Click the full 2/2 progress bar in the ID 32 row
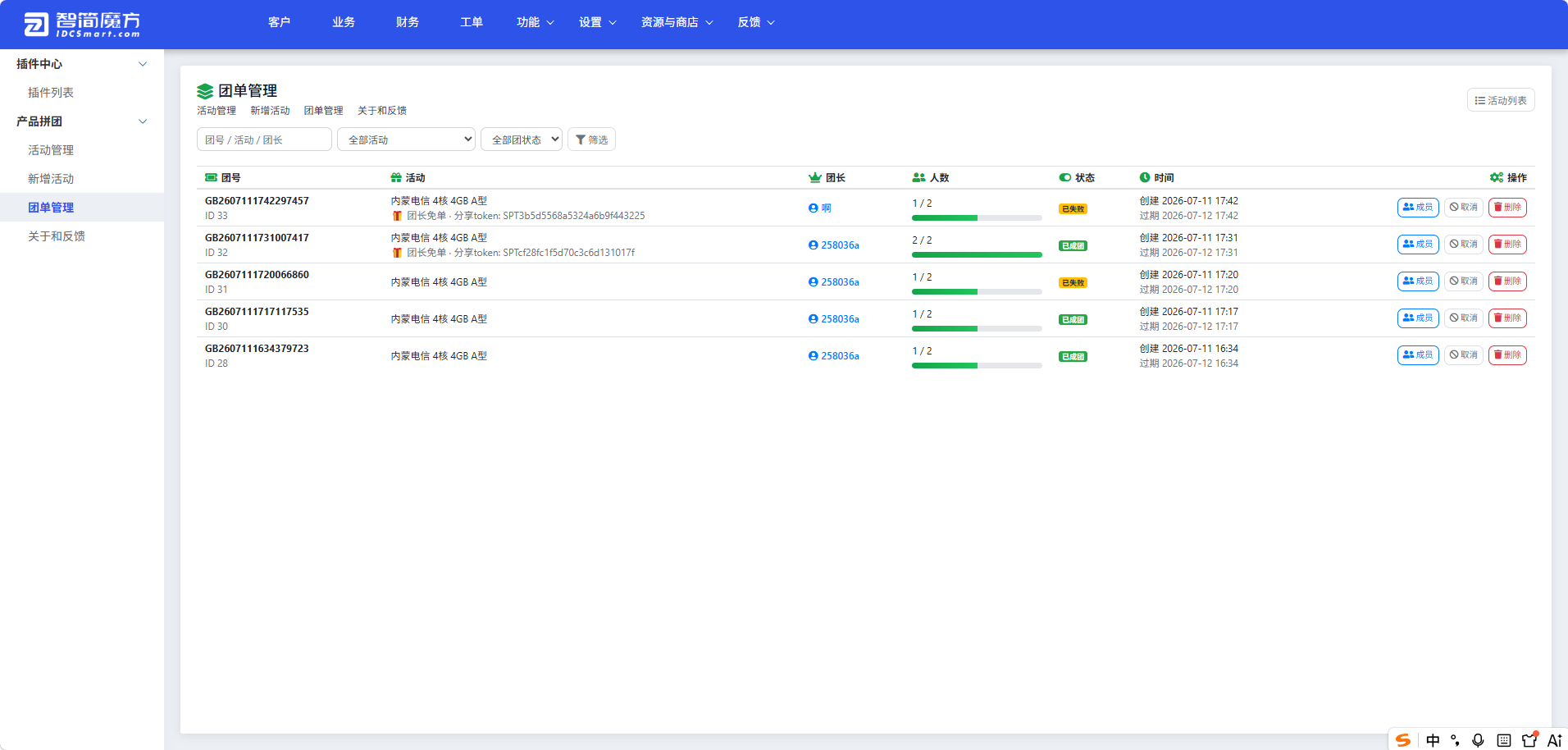 coord(977,255)
